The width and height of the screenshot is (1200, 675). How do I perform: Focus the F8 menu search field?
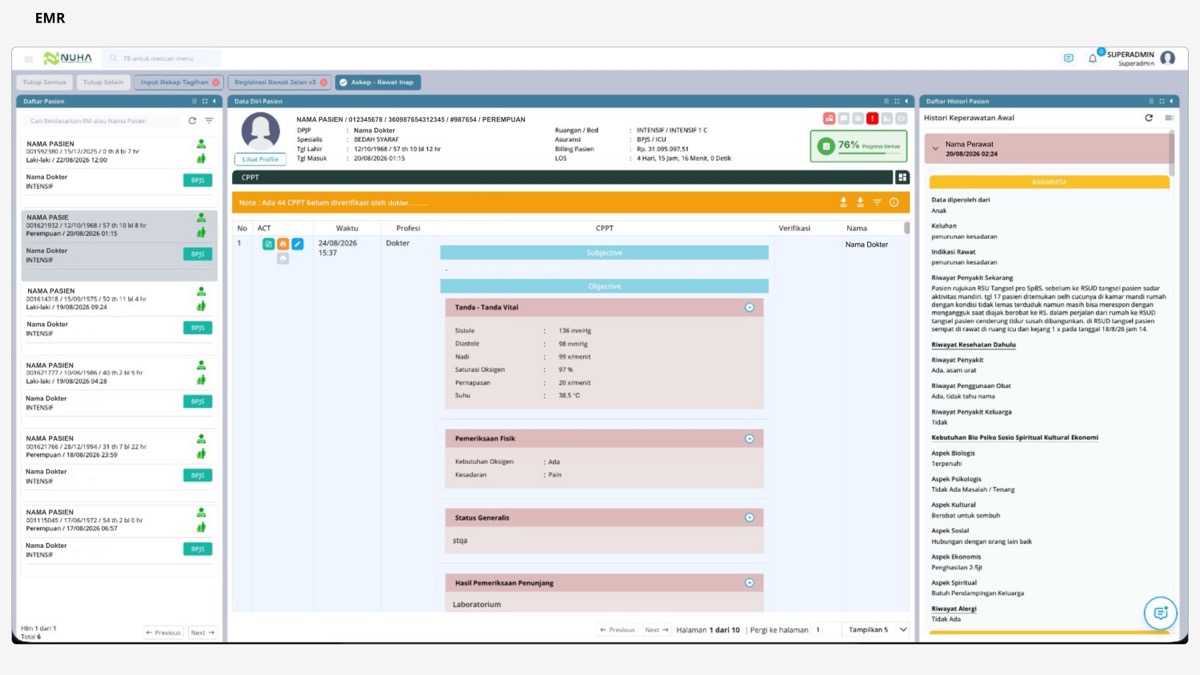[160, 59]
